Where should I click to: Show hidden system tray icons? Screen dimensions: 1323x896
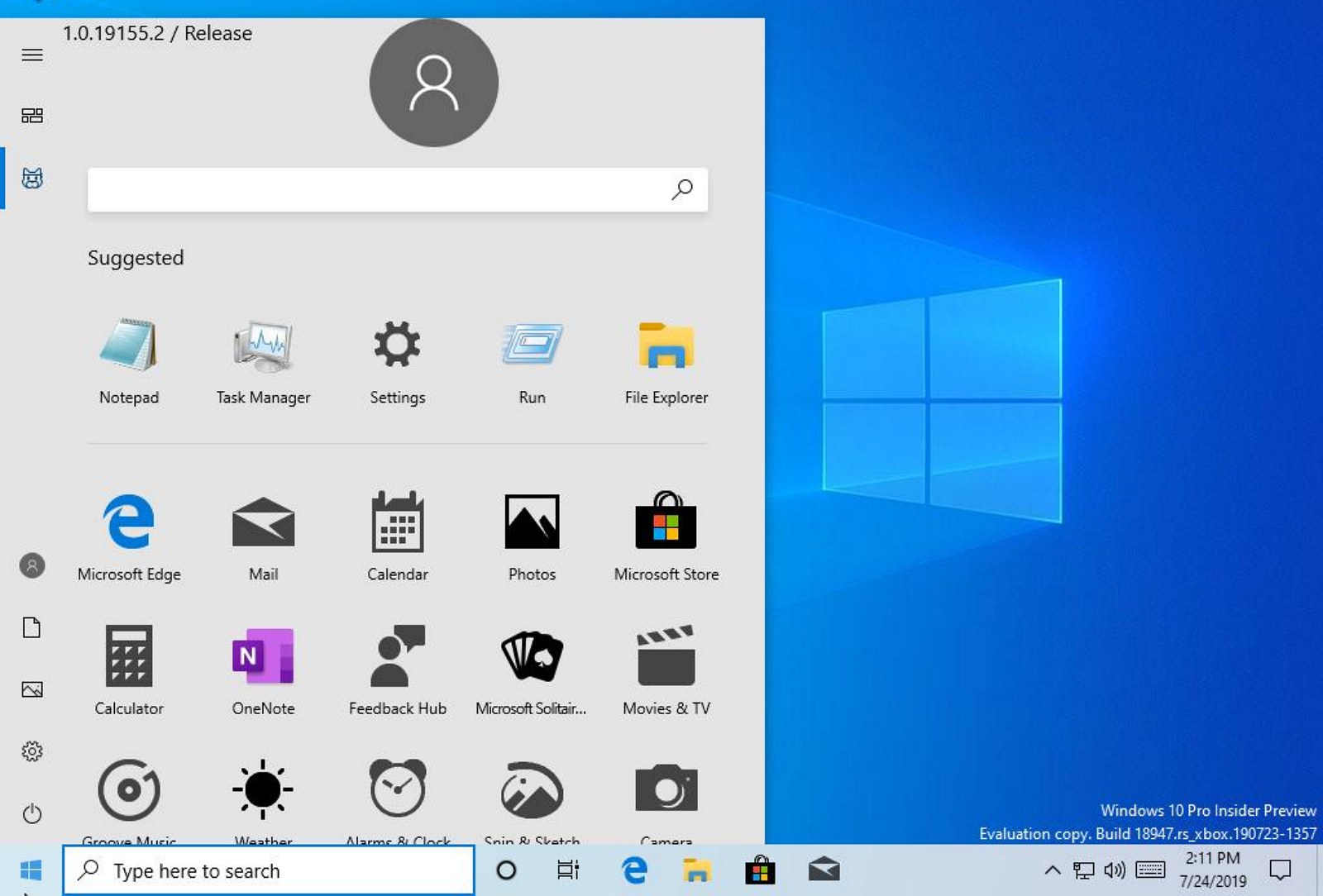1052,870
